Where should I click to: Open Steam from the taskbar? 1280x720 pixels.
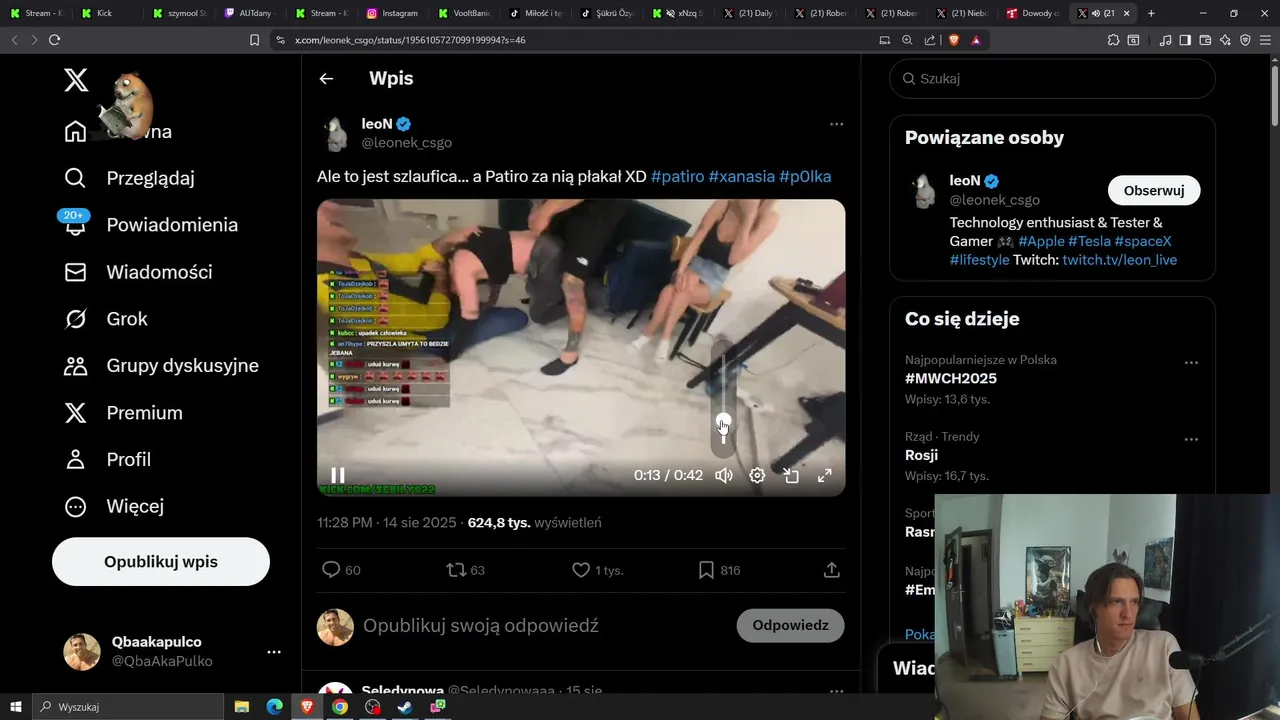[405, 707]
